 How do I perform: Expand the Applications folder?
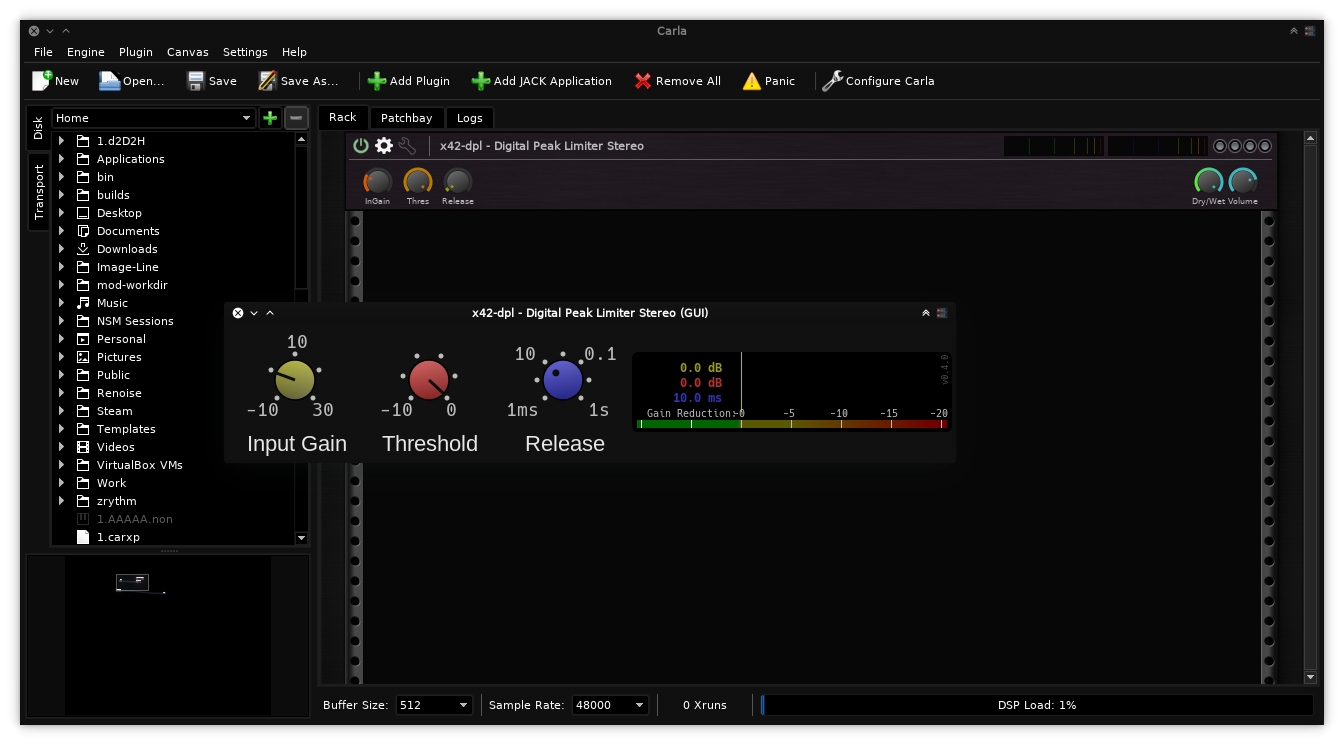62,159
